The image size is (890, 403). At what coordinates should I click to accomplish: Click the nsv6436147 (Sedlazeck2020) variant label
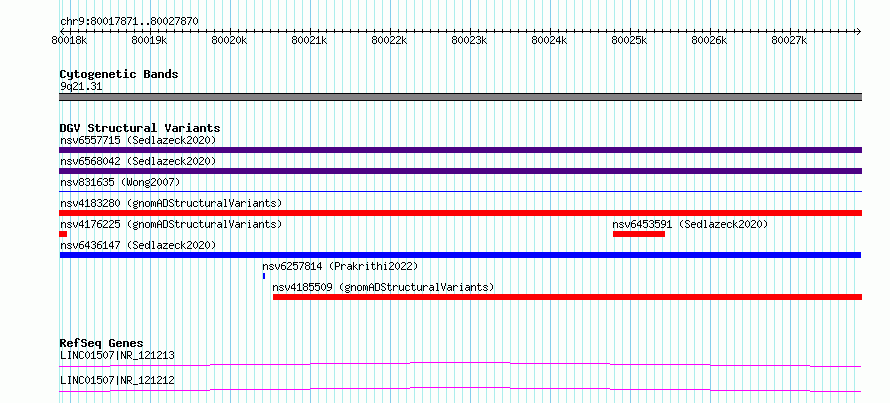click(138, 245)
